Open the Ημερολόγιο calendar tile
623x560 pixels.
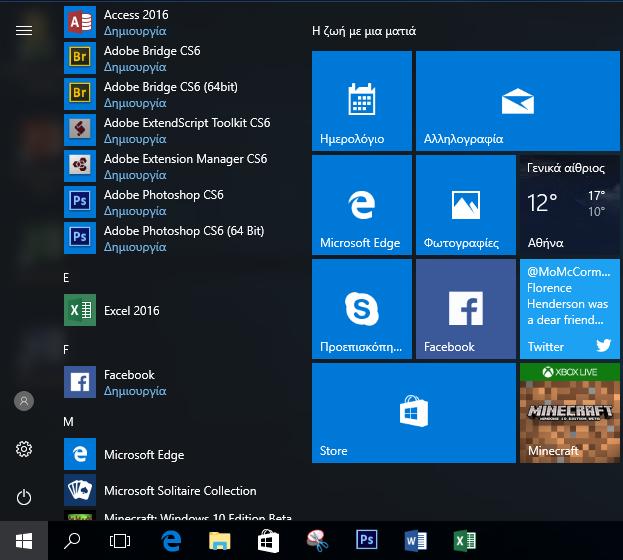(x=362, y=101)
